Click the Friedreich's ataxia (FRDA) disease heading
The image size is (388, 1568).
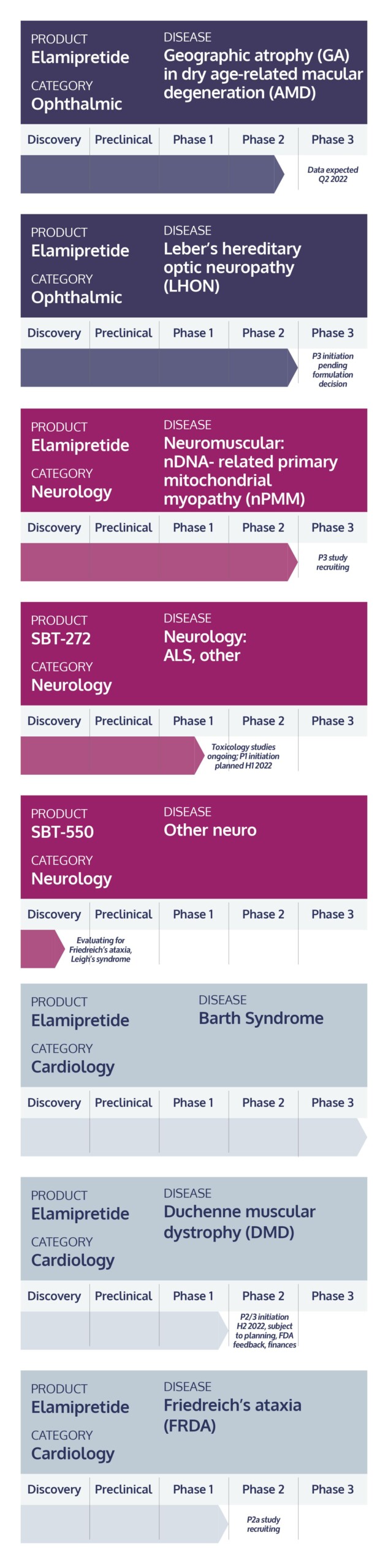coord(232,1415)
